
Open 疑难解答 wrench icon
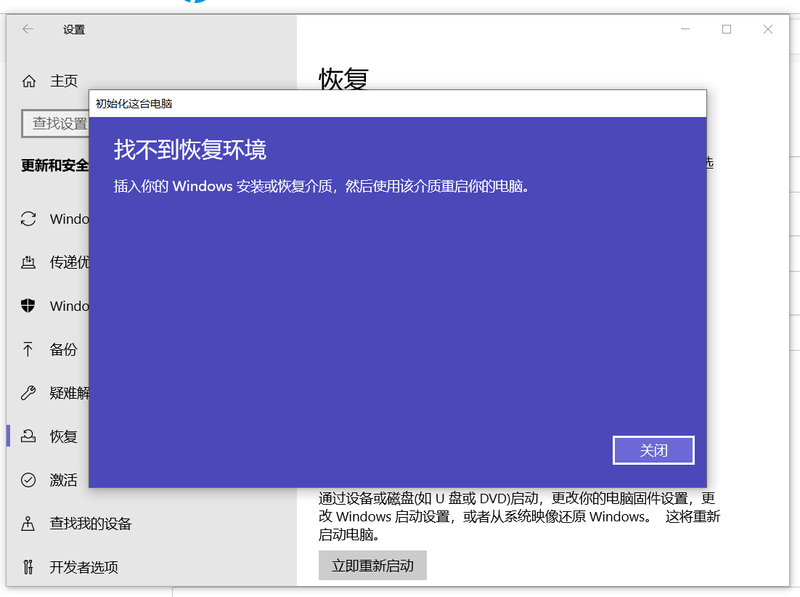(29, 393)
